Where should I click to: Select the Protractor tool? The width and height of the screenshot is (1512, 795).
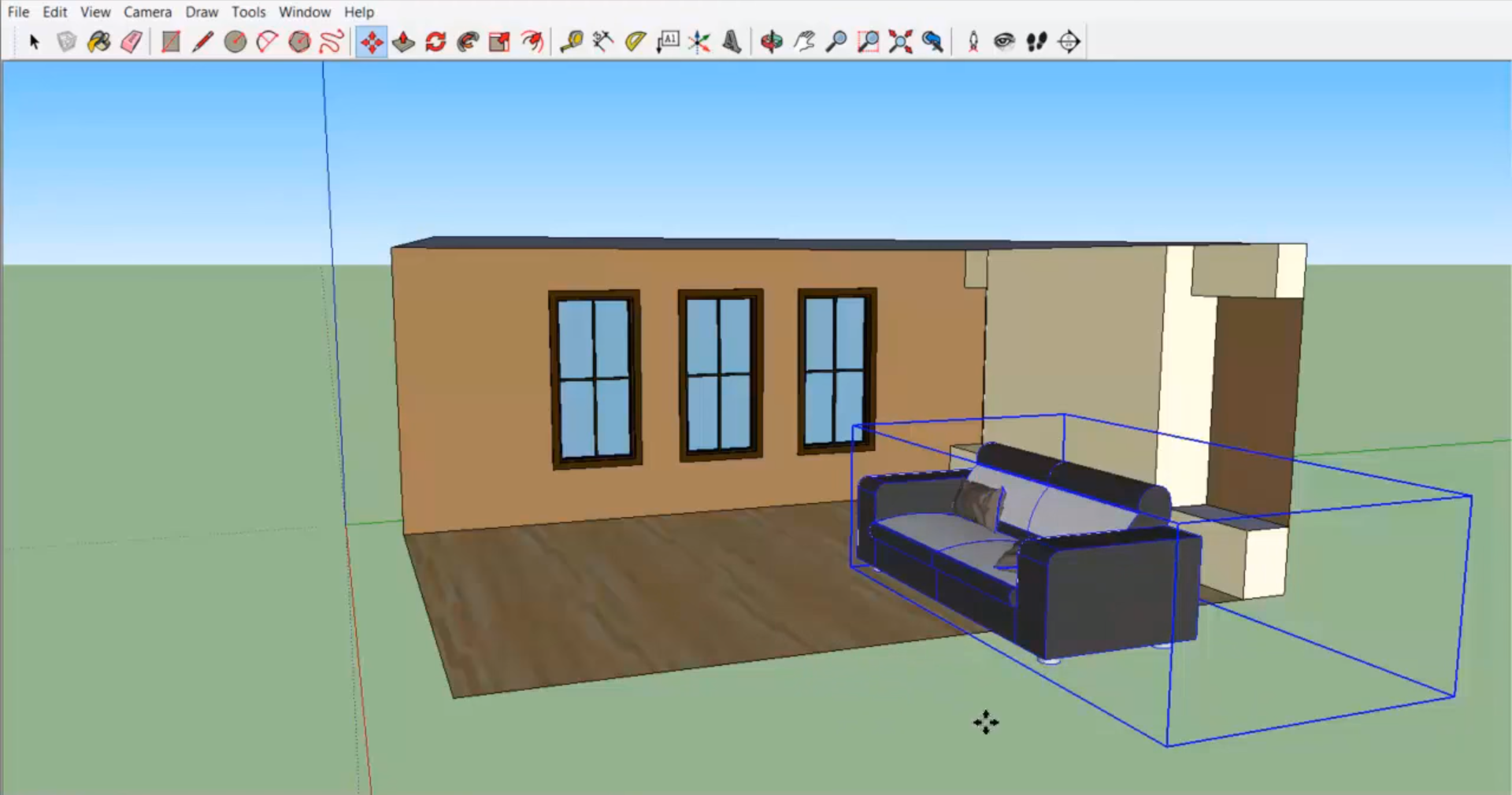(x=636, y=42)
